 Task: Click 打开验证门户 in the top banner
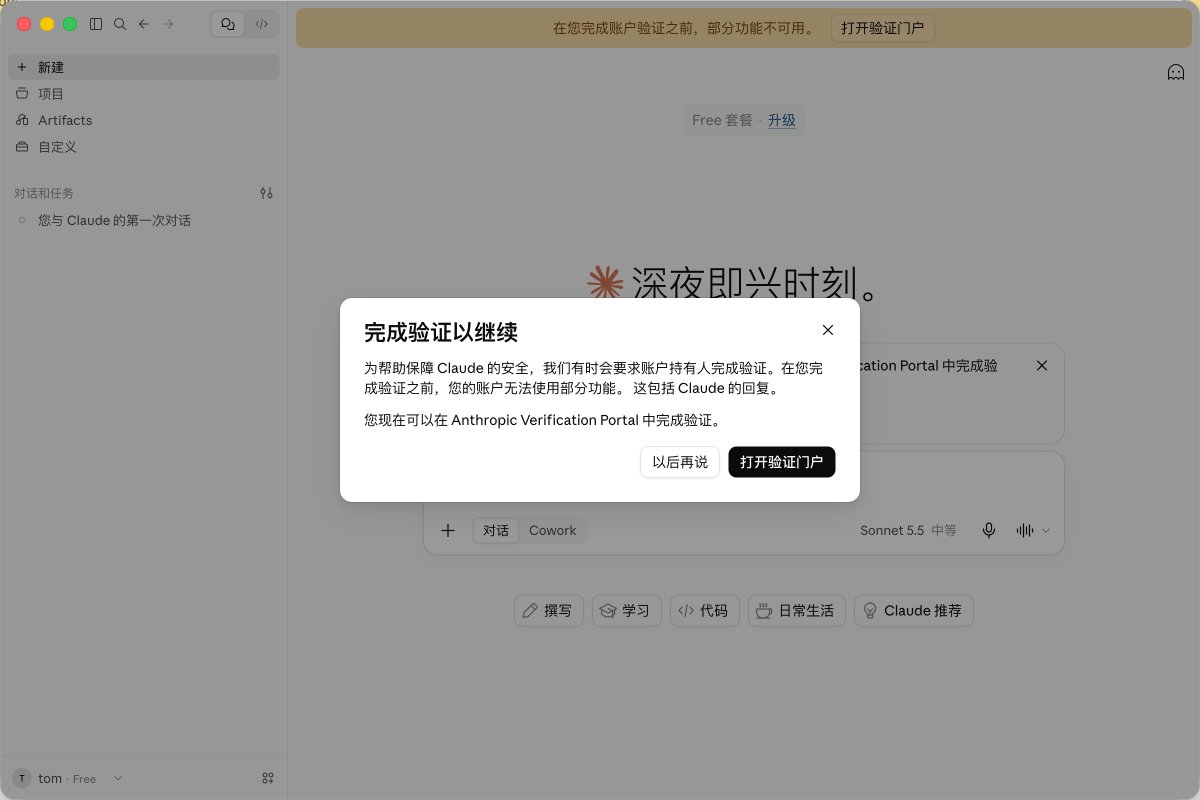[883, 28]
